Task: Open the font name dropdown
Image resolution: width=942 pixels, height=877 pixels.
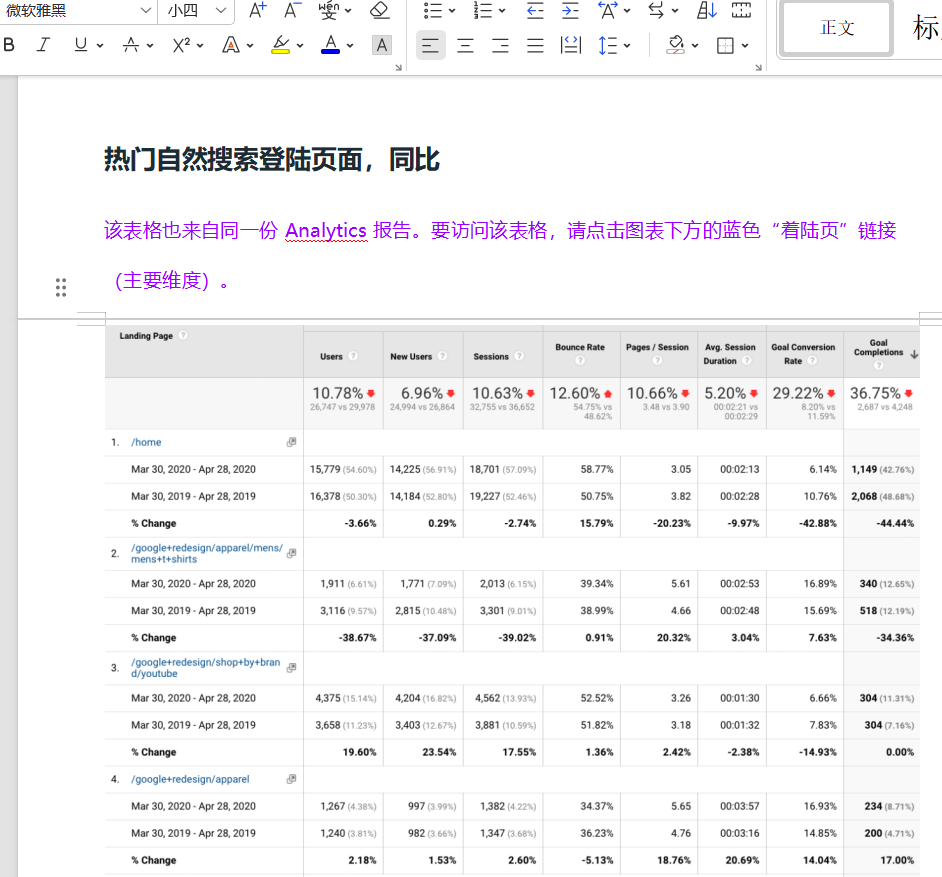Action: click(146, 11)
